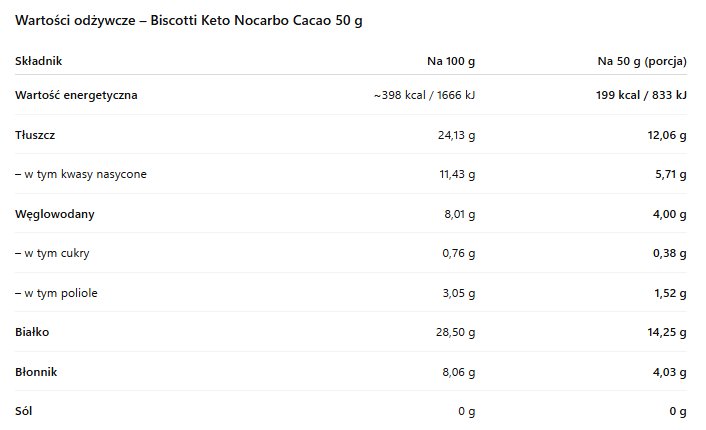706x430 pixels.
Task: Click the '– w tym poliole' row label
Action: [56, 293]
